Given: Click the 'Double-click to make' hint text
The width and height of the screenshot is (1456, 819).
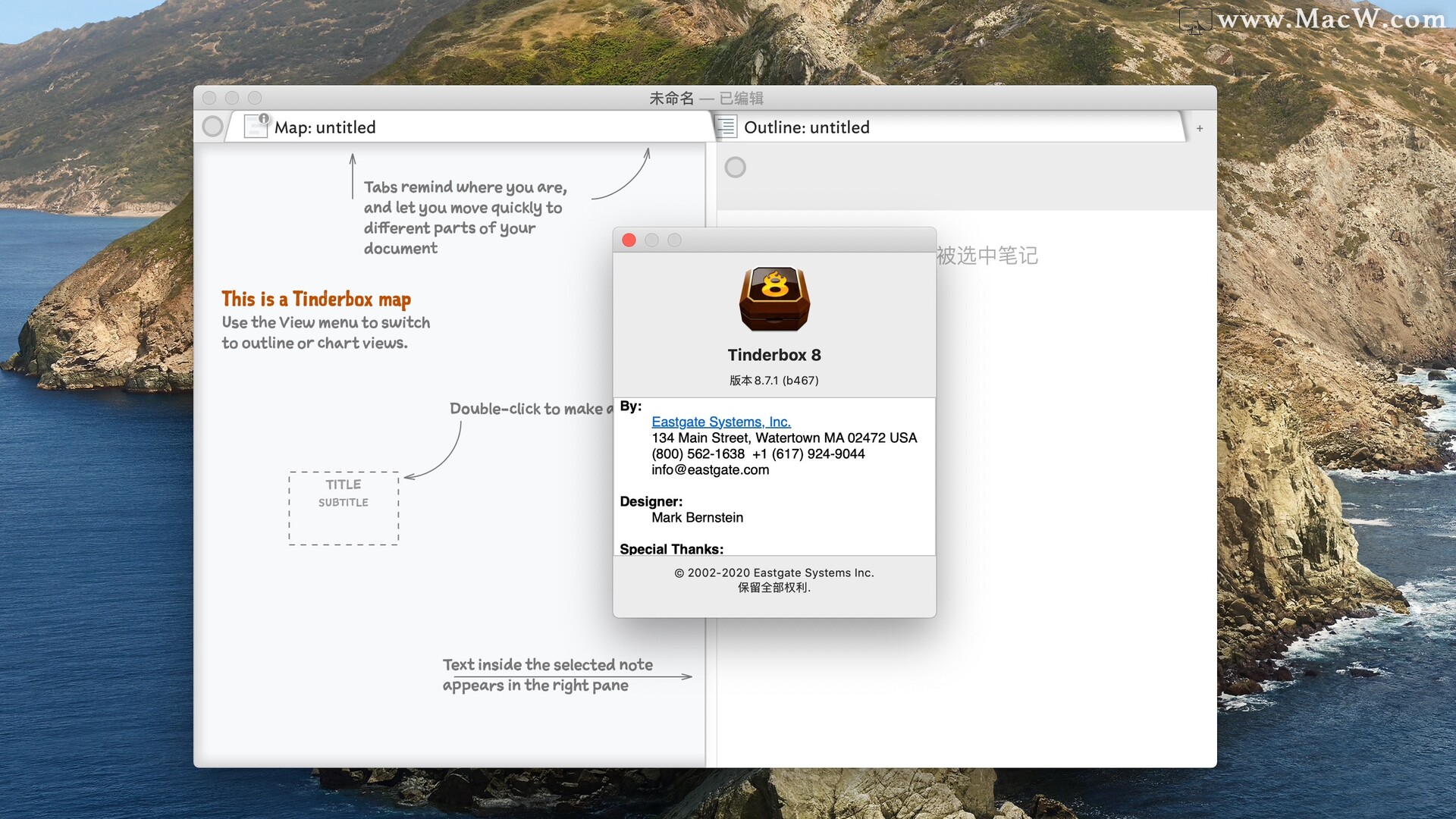Looking at the screenshot, I should [531, 409].
